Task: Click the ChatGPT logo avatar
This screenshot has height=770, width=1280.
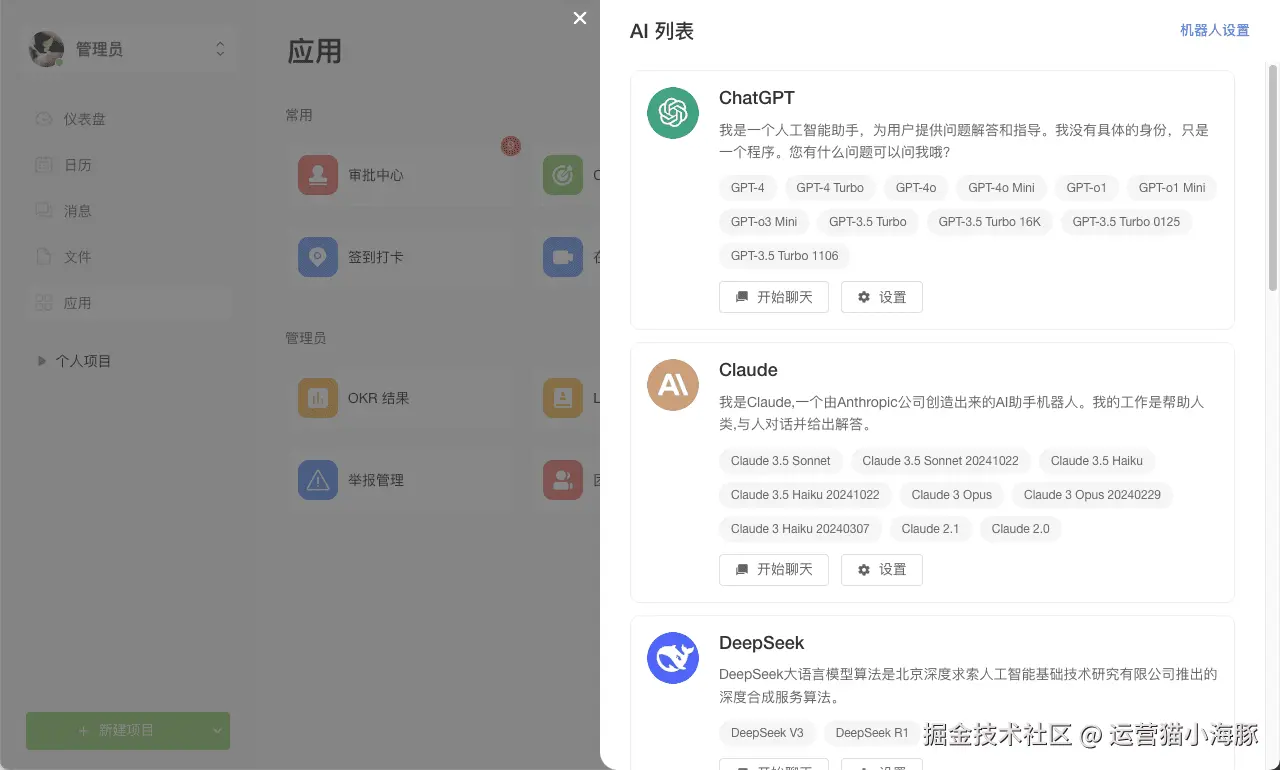Action: (x=673, y=113)
